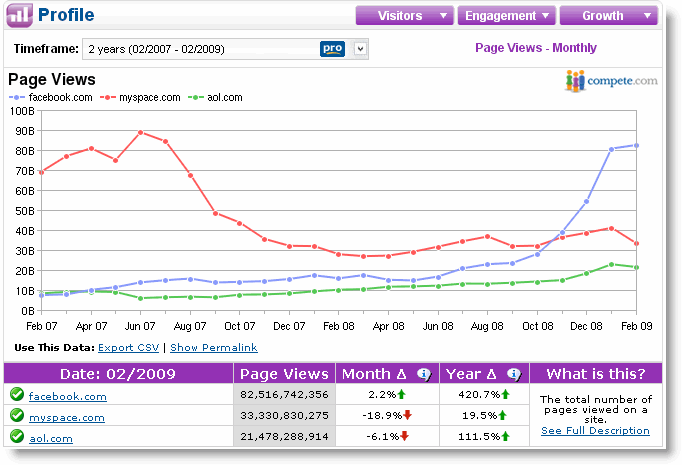Click myspace.com month change red arrow
This screenshot has height=465, width=682.
pos(407,415)
